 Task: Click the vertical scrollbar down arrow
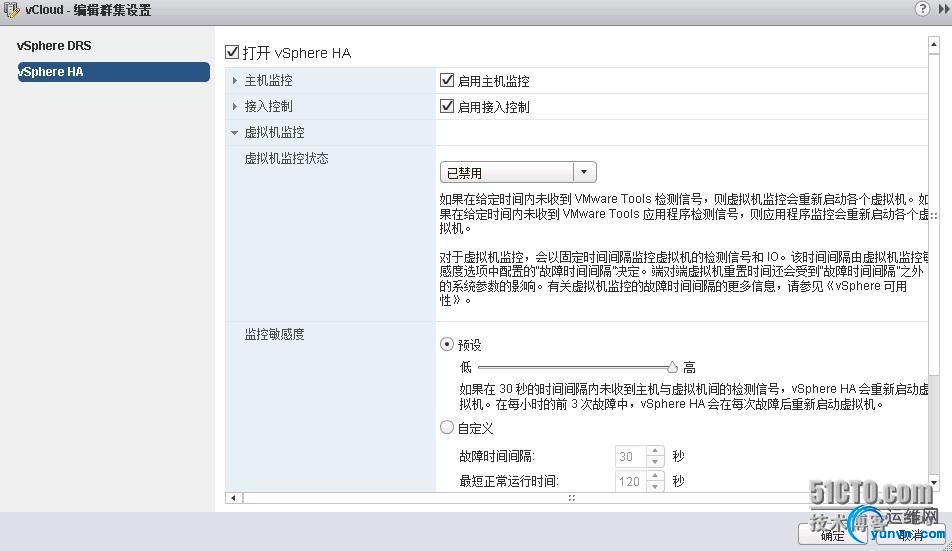click(x=934, y=482)
